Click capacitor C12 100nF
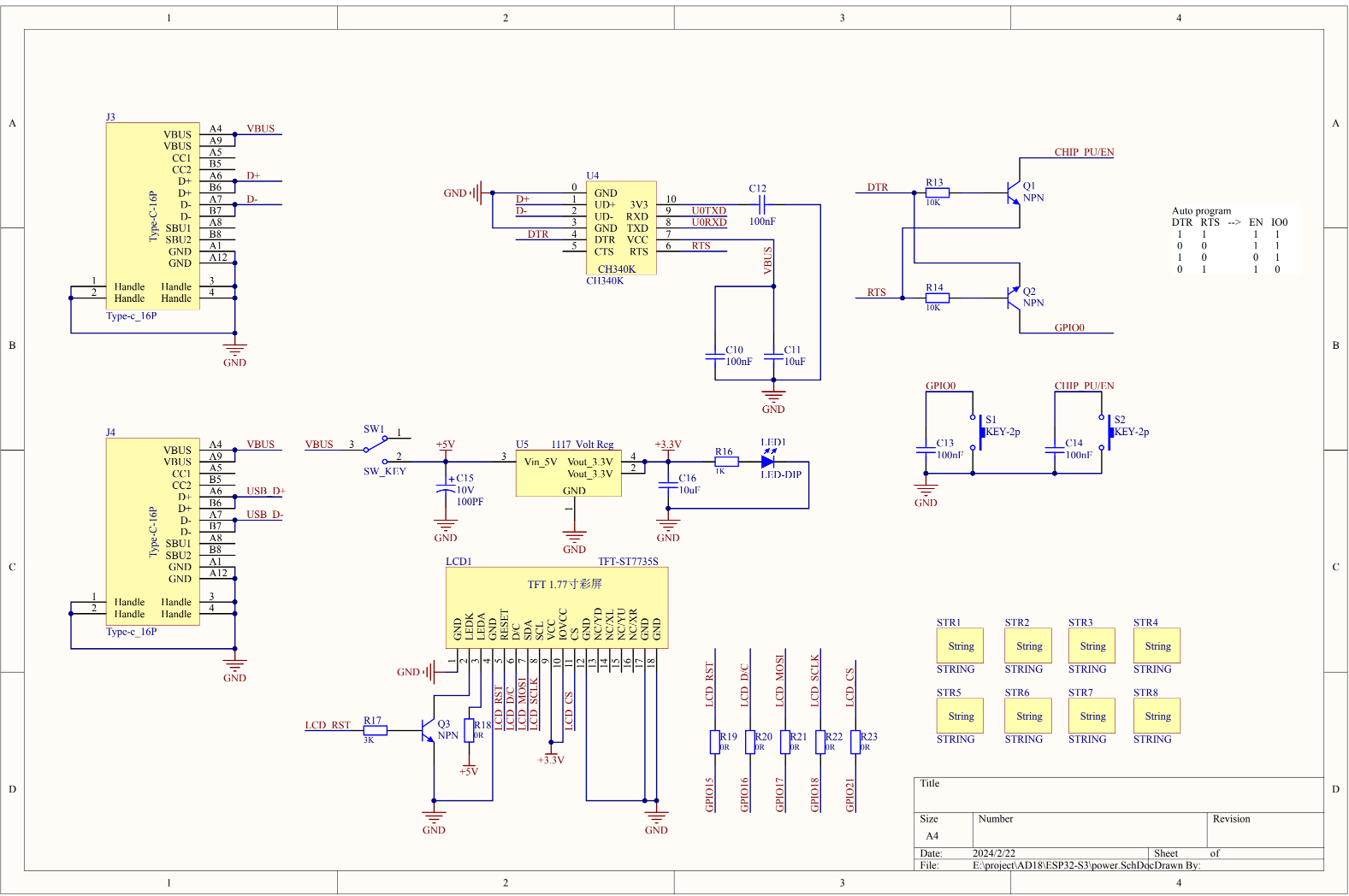 [761, 204]
